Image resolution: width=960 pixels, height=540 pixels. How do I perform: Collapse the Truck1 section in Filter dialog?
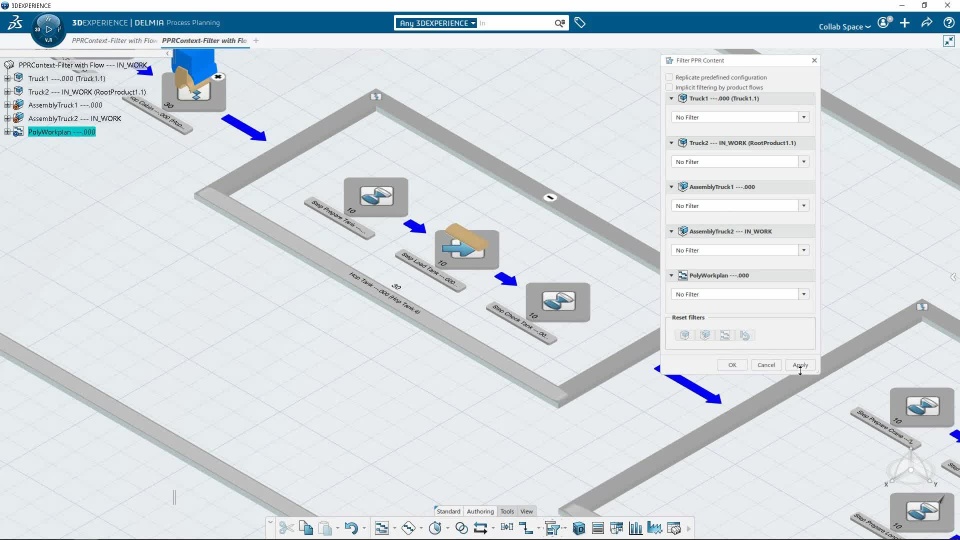tap(671, 99)
